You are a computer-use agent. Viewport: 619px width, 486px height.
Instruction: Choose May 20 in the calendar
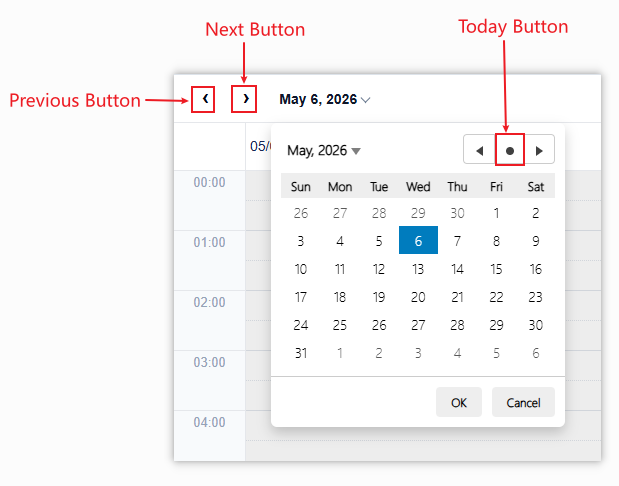click(418, 297)
